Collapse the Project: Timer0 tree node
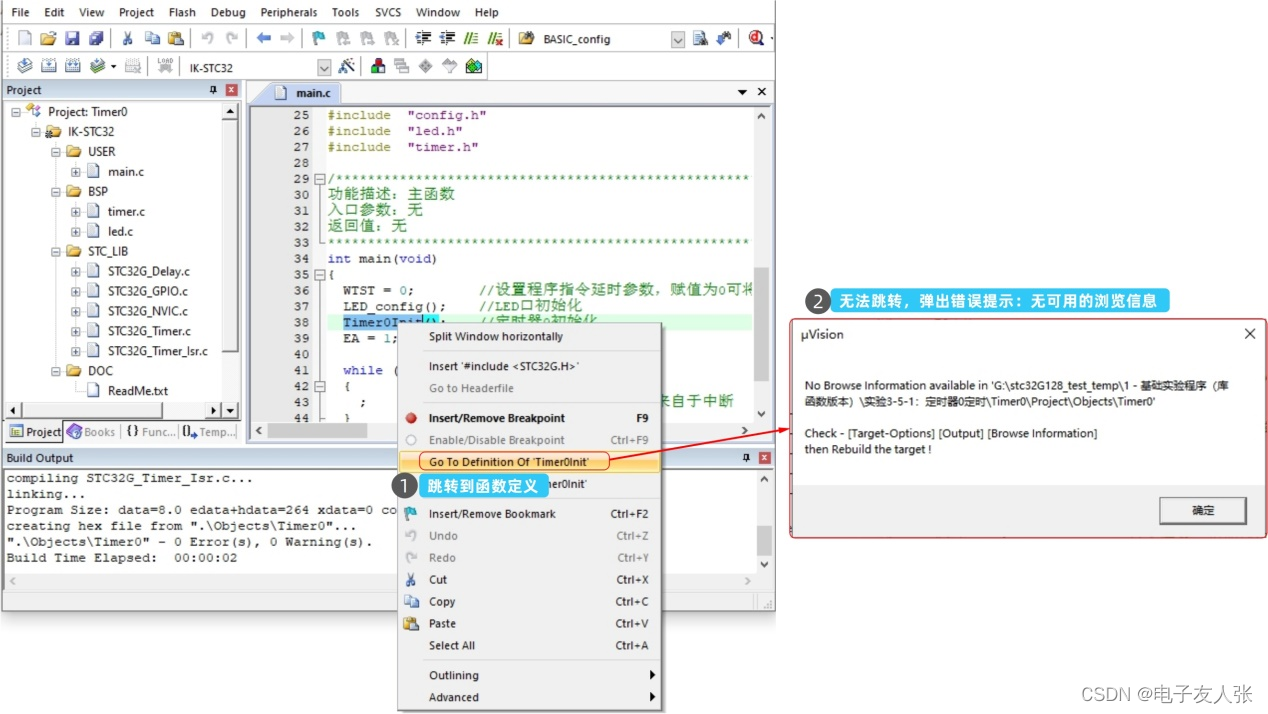Viewport: 1268px width, 714px height. pyautogui.click(x=16, y=112)
